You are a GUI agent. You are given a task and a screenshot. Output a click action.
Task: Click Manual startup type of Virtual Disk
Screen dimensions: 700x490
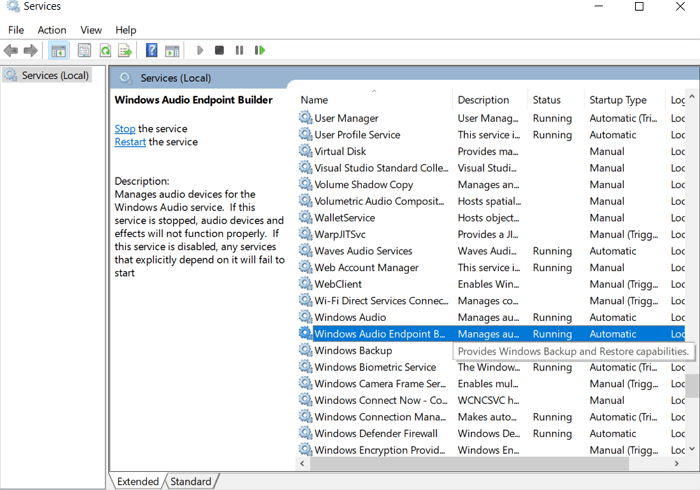pyautogui.click(x=607, y=151)
